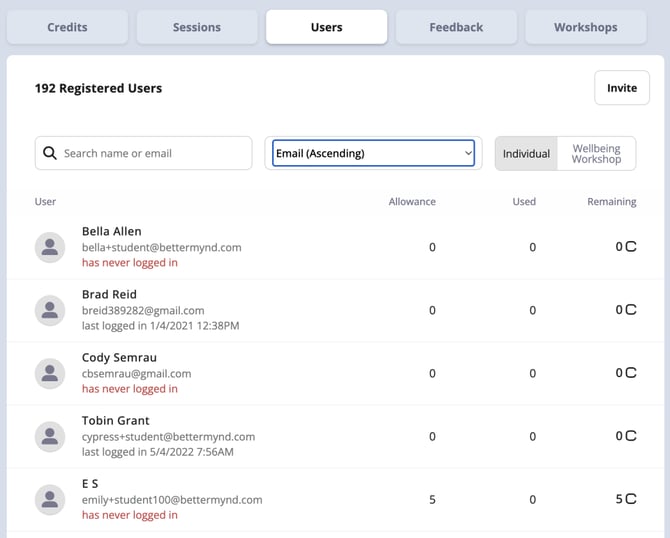Image resolution: width=670 pixels, height=538 pixels.
Task: Click credit icon in Bella Allen's row
Action: point(630,247)
